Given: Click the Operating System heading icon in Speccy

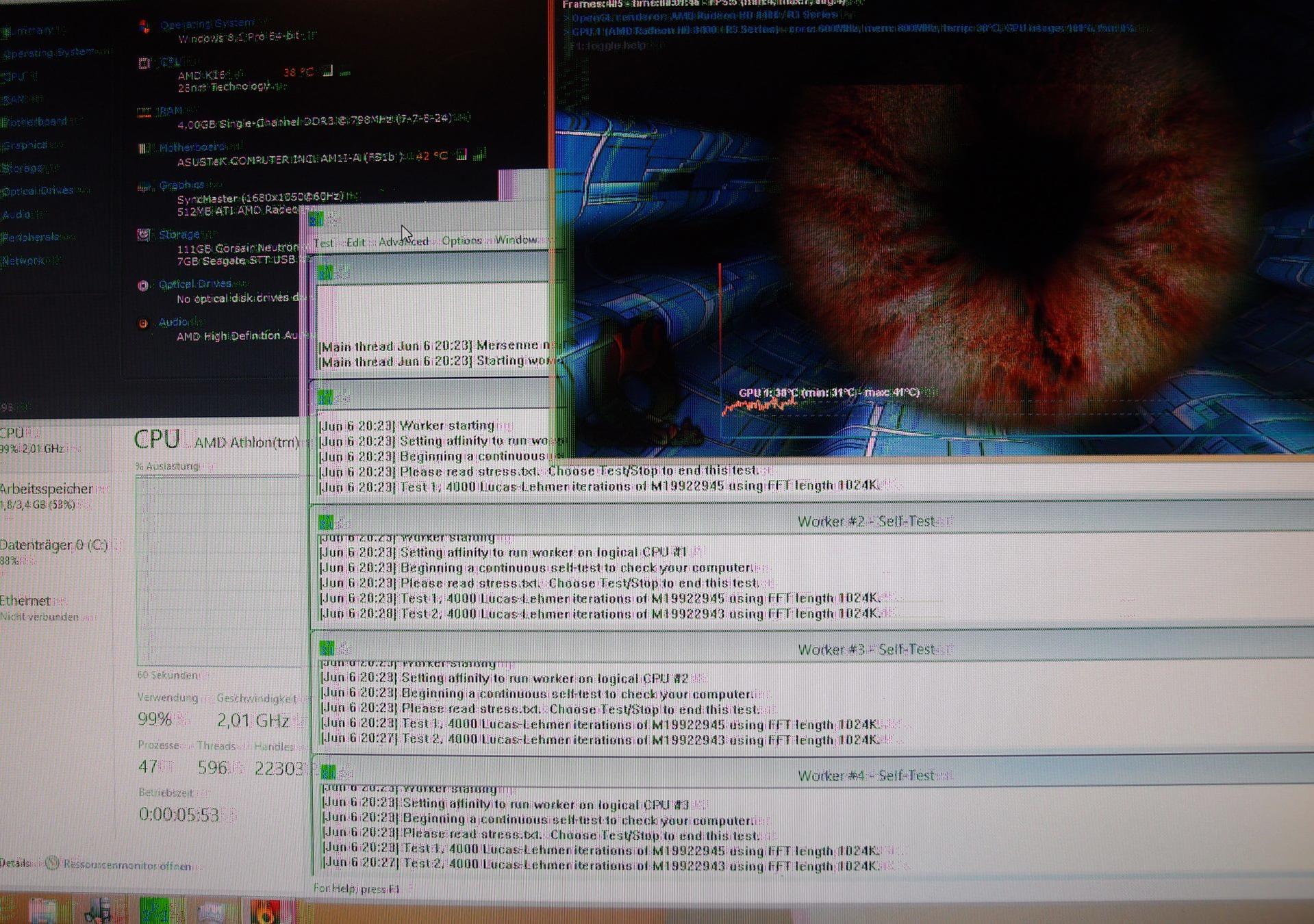Looking at the screenshot, I should (x=144, y=27).
